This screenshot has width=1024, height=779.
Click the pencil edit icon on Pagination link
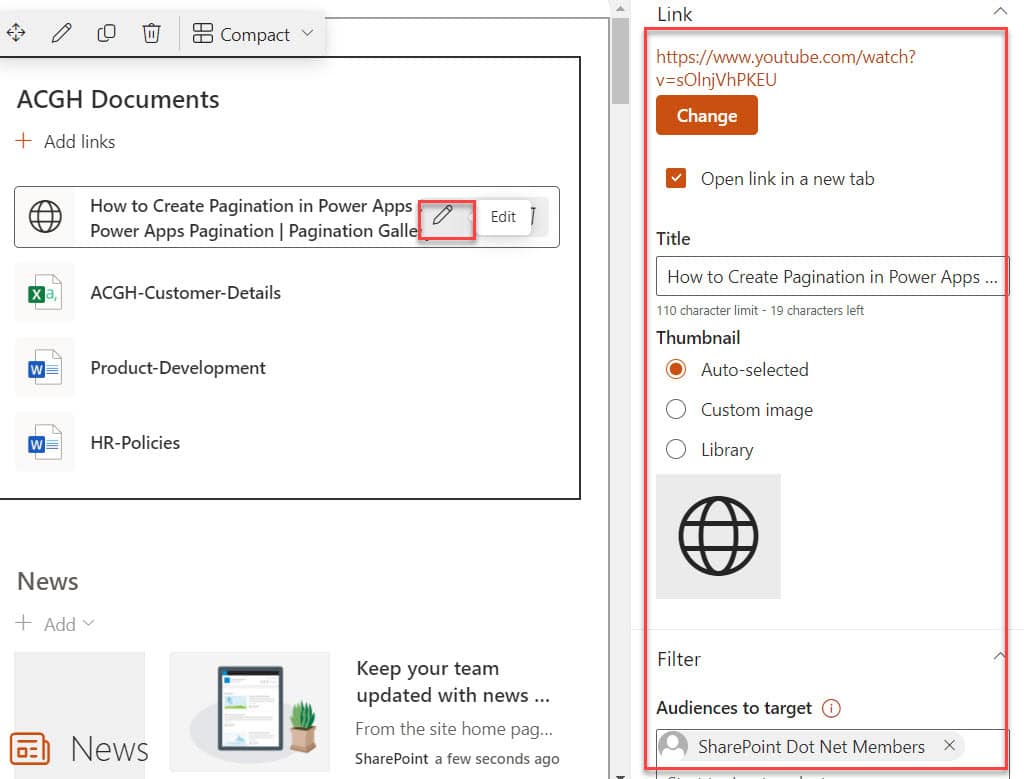pyautogui.click(x=443, y=215)
